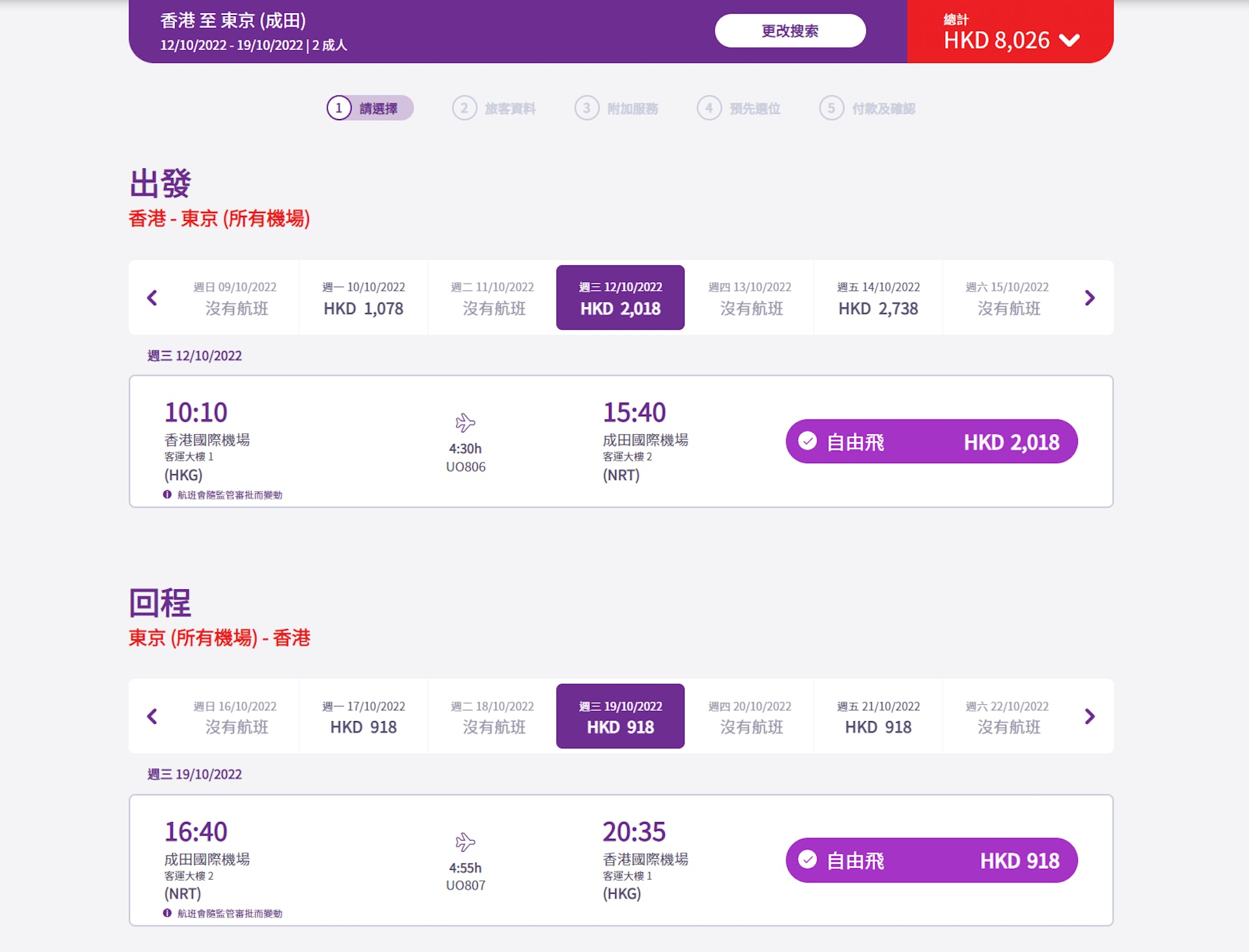Select return date Friday 21/10/2022
1249x952 pixels.
pyautogui.click(x=878, y=717)
